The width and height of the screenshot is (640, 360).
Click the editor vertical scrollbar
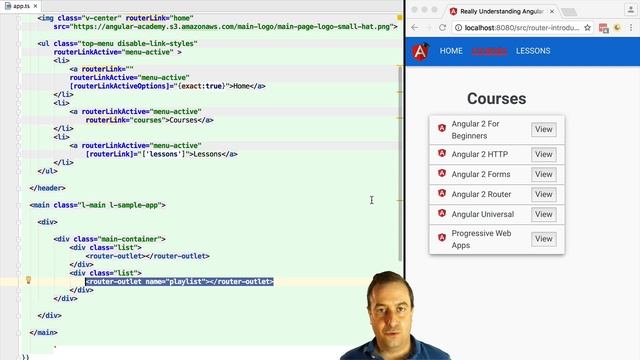pos(400,163)
